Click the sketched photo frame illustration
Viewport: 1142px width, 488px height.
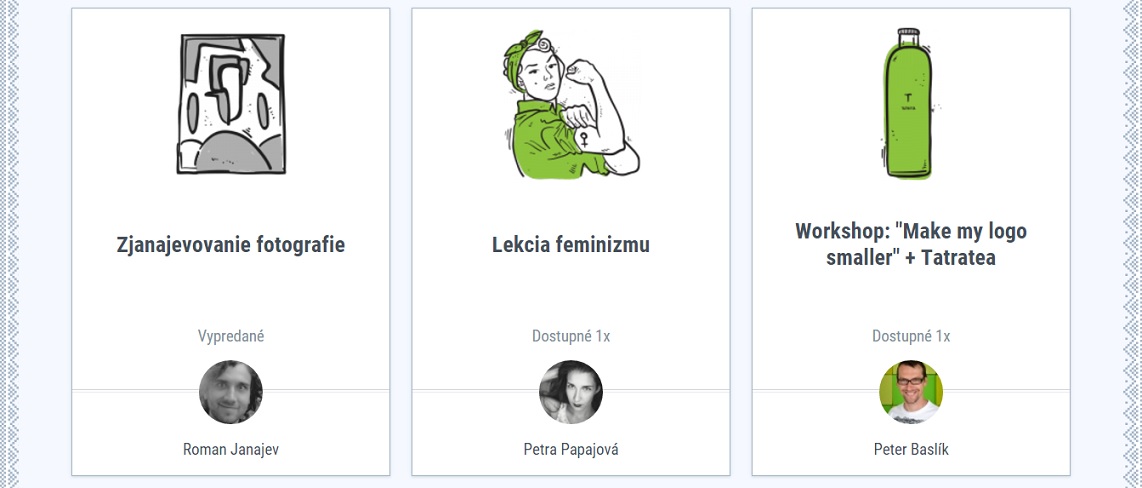click(x=231, y=105)
